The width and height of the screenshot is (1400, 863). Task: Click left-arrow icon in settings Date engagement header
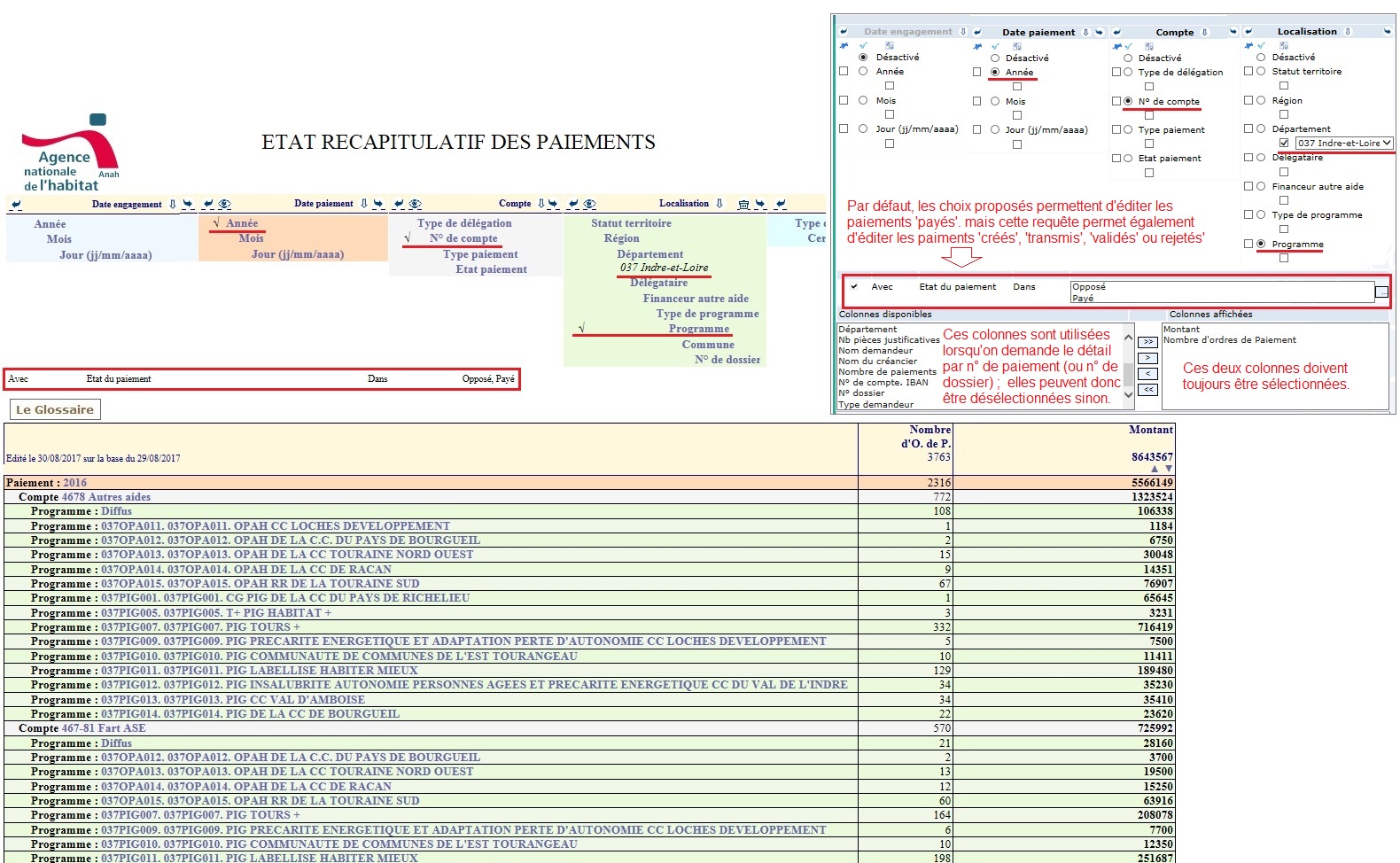[x=844, y=31]
